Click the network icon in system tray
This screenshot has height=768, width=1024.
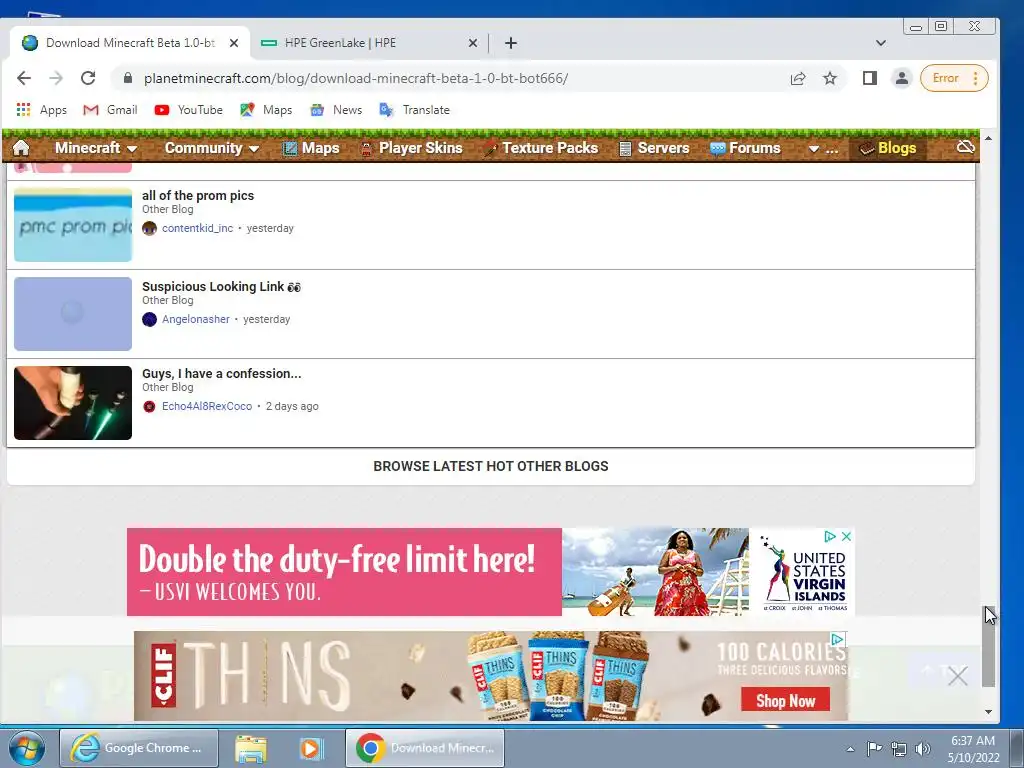899,749
